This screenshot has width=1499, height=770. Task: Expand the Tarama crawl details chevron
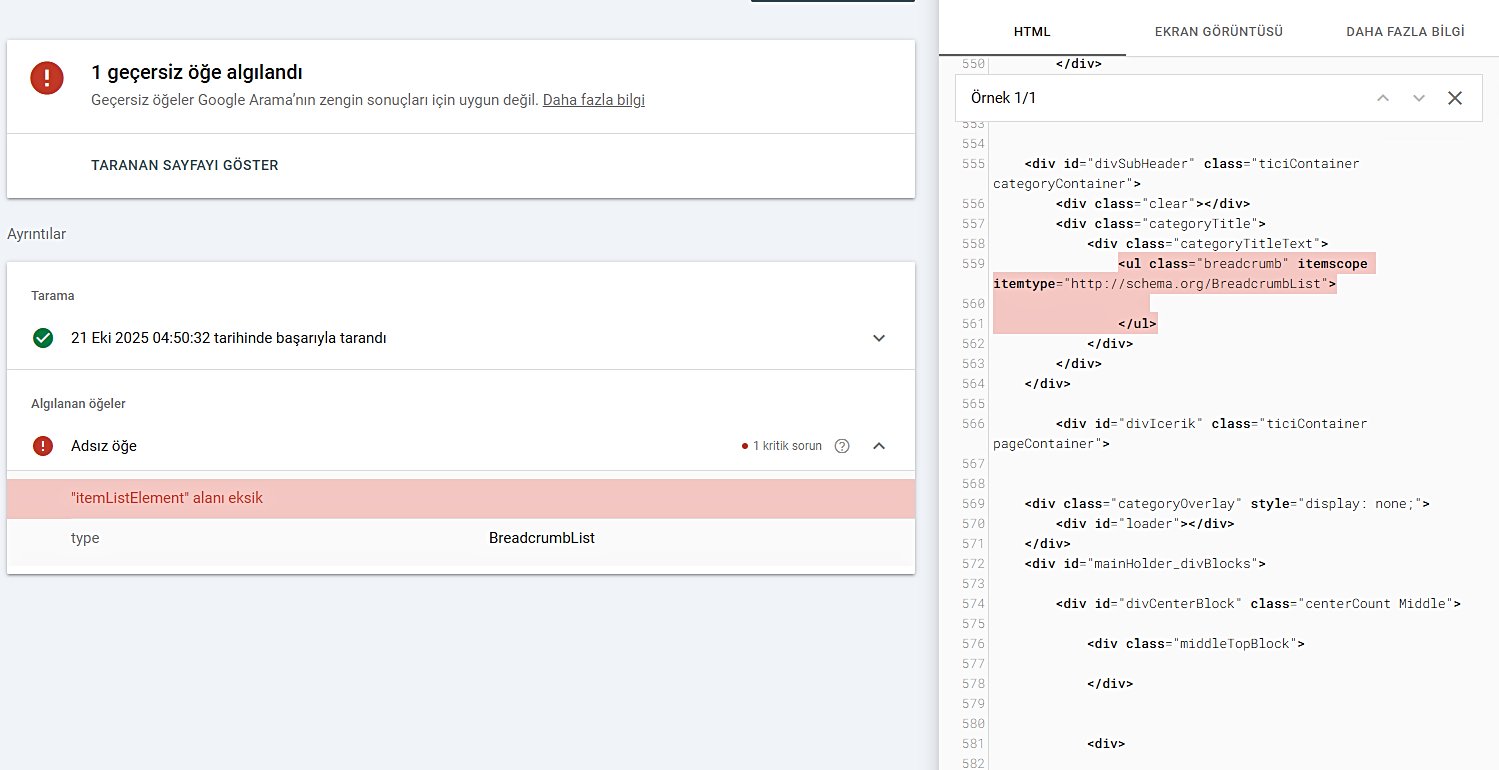879,338
